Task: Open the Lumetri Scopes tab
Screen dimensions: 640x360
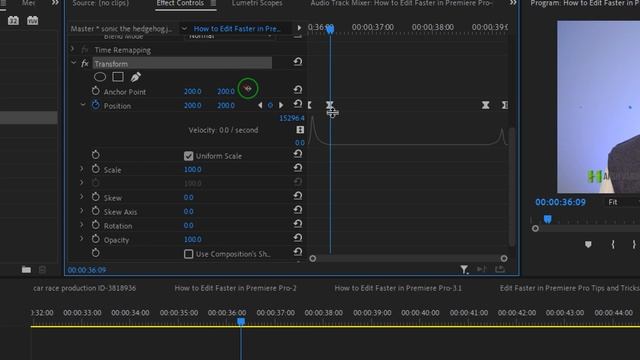Action: (257, 3)
